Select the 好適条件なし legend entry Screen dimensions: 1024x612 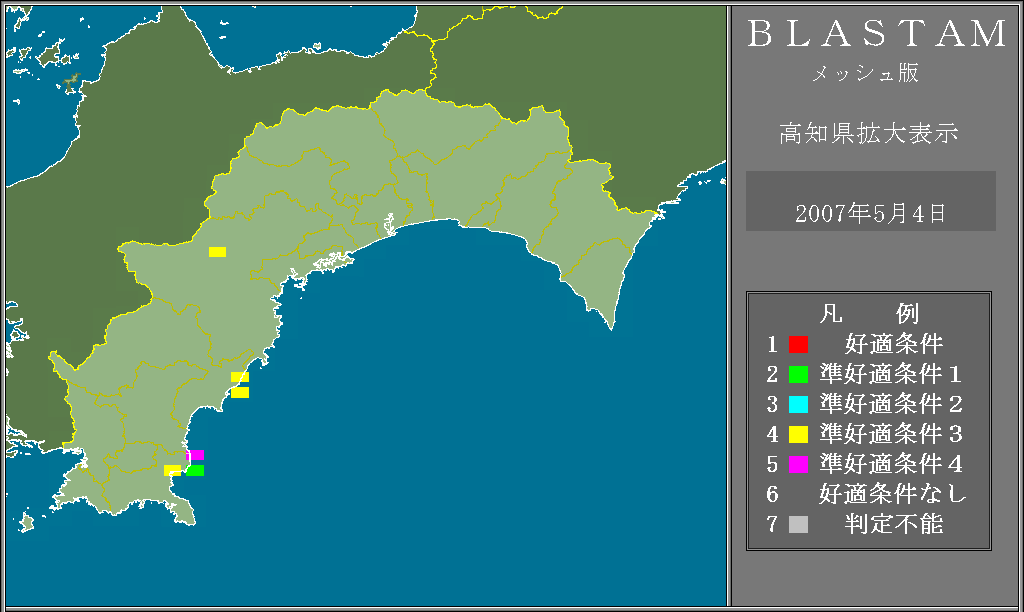(893, 494)
